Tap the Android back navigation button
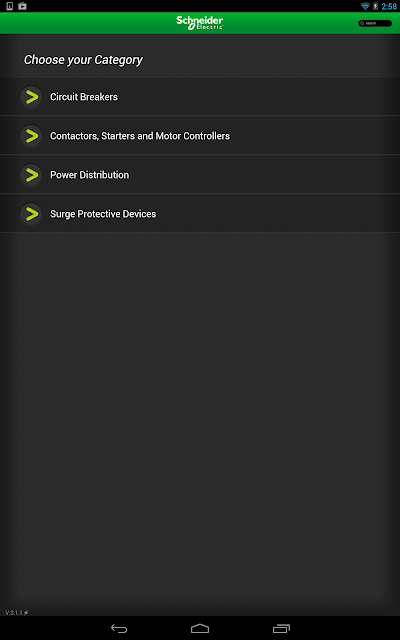Viewport: 400px width, 640px height. 119,628
